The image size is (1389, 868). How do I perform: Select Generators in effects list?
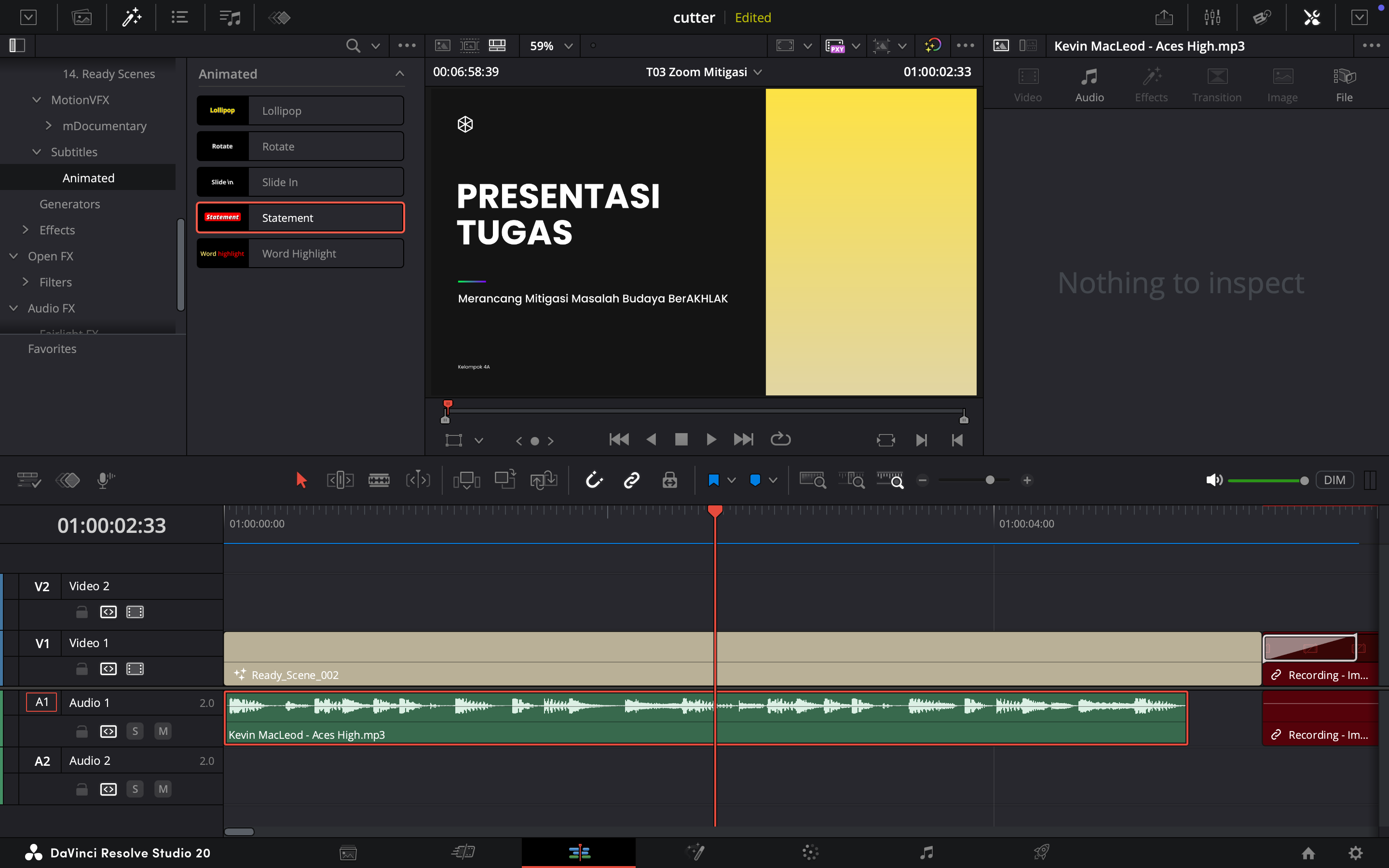pos(69,204)
